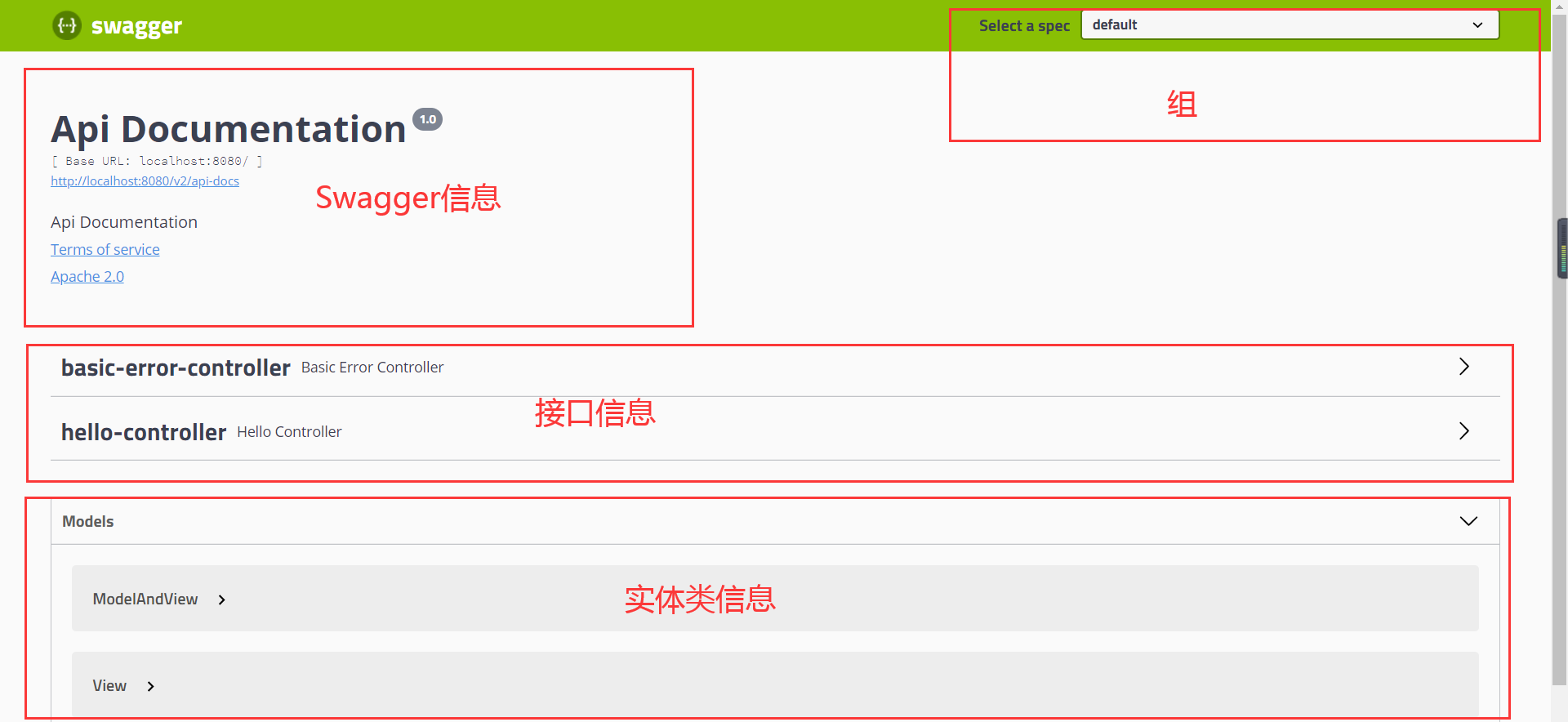
Task: Click the View model name
Action: click(x=109, y=686)
